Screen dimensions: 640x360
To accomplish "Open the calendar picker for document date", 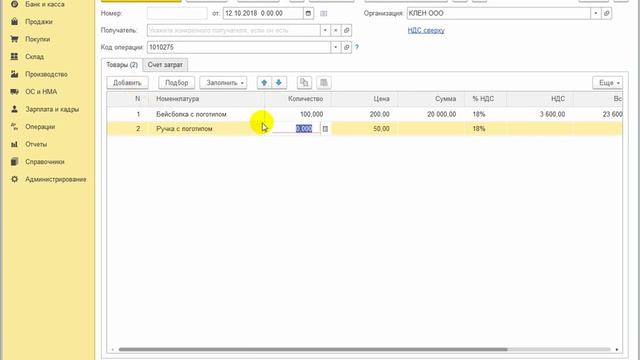I will click(x=309, y=13).
